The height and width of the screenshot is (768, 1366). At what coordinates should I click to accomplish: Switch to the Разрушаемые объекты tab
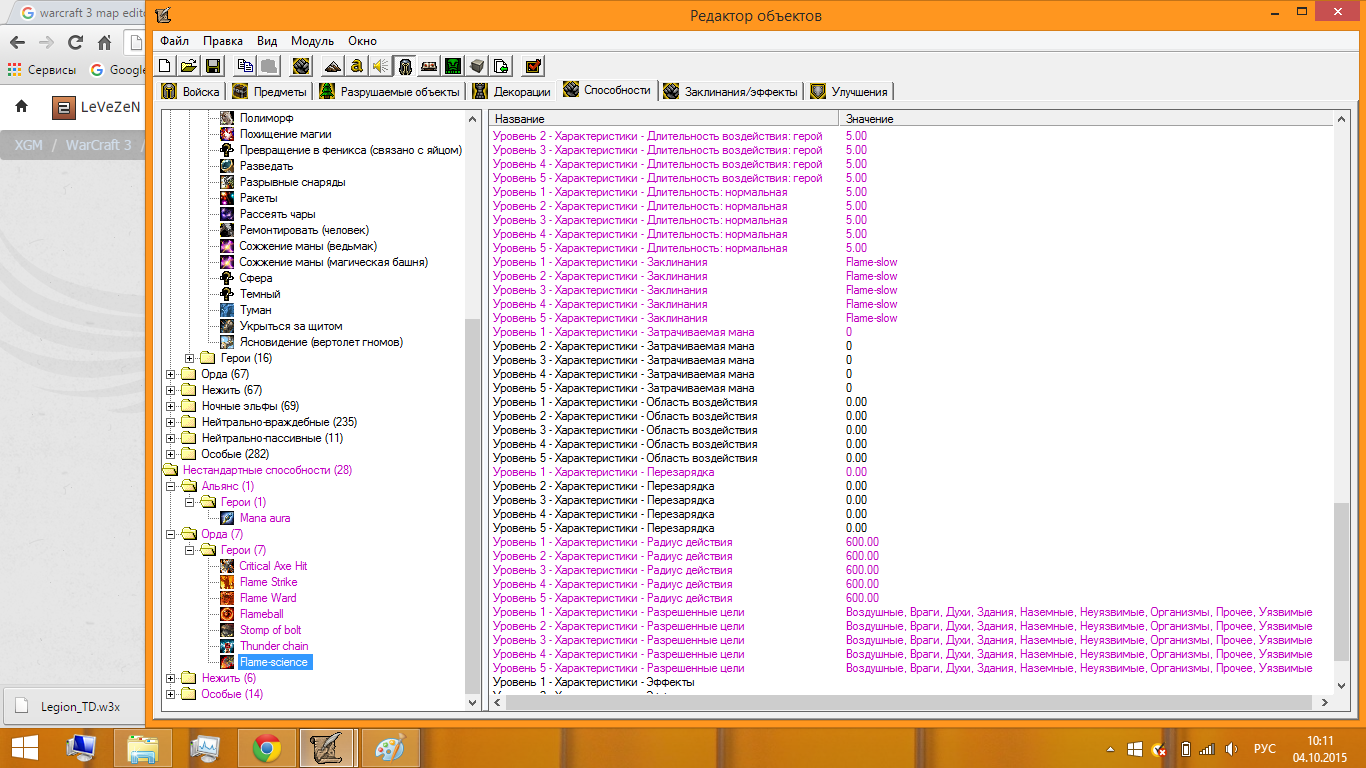(x=389, y=92)
